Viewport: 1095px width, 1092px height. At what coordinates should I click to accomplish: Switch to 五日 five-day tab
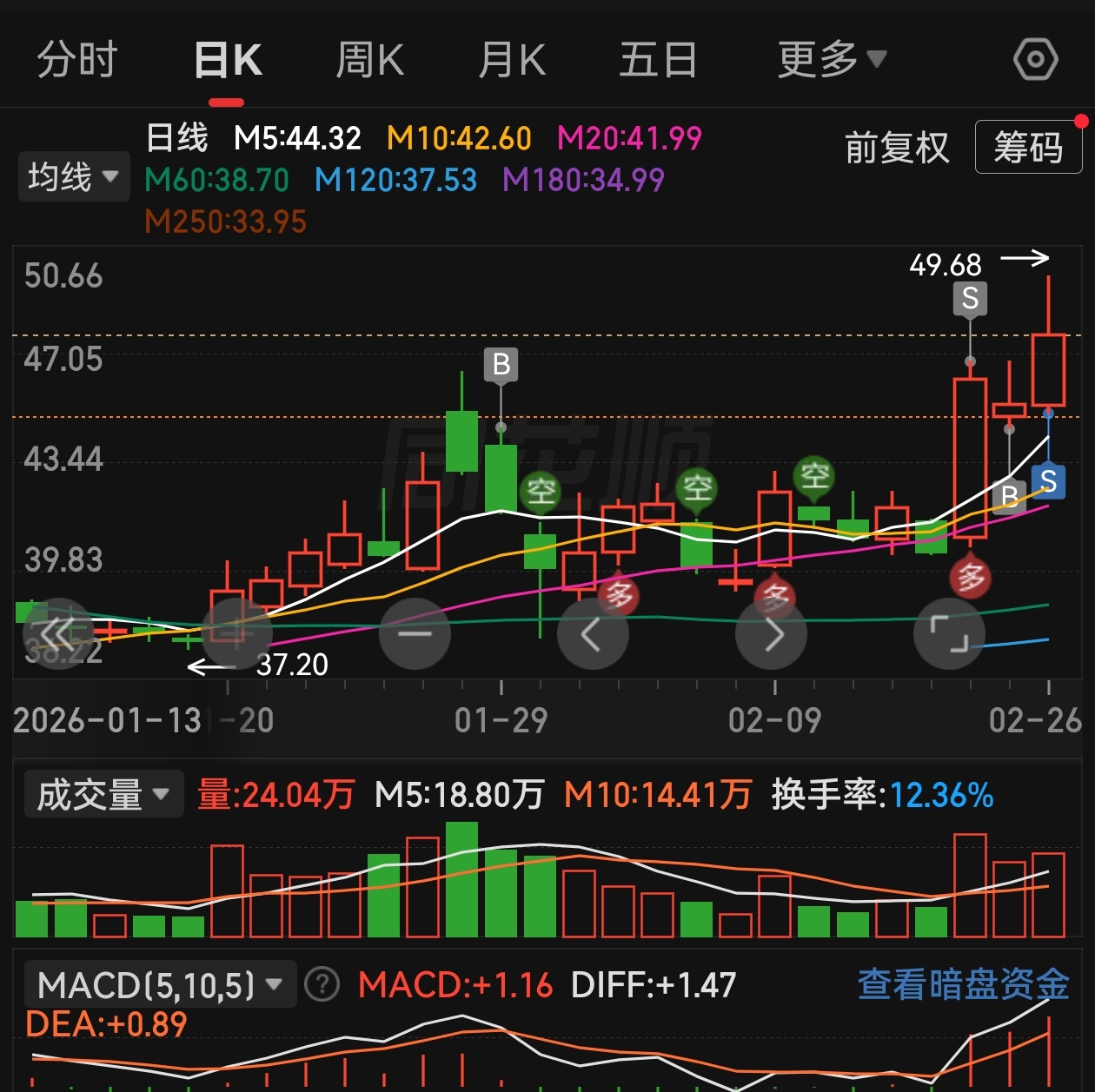click(658, 60)
